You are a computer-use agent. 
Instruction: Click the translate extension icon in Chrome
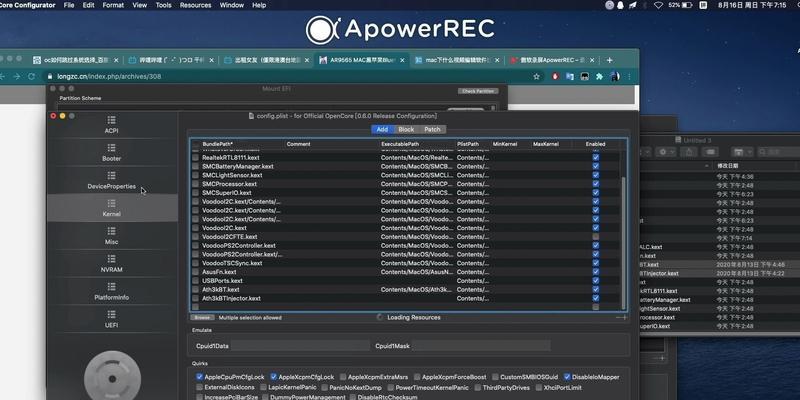click(x=570, y=77)
